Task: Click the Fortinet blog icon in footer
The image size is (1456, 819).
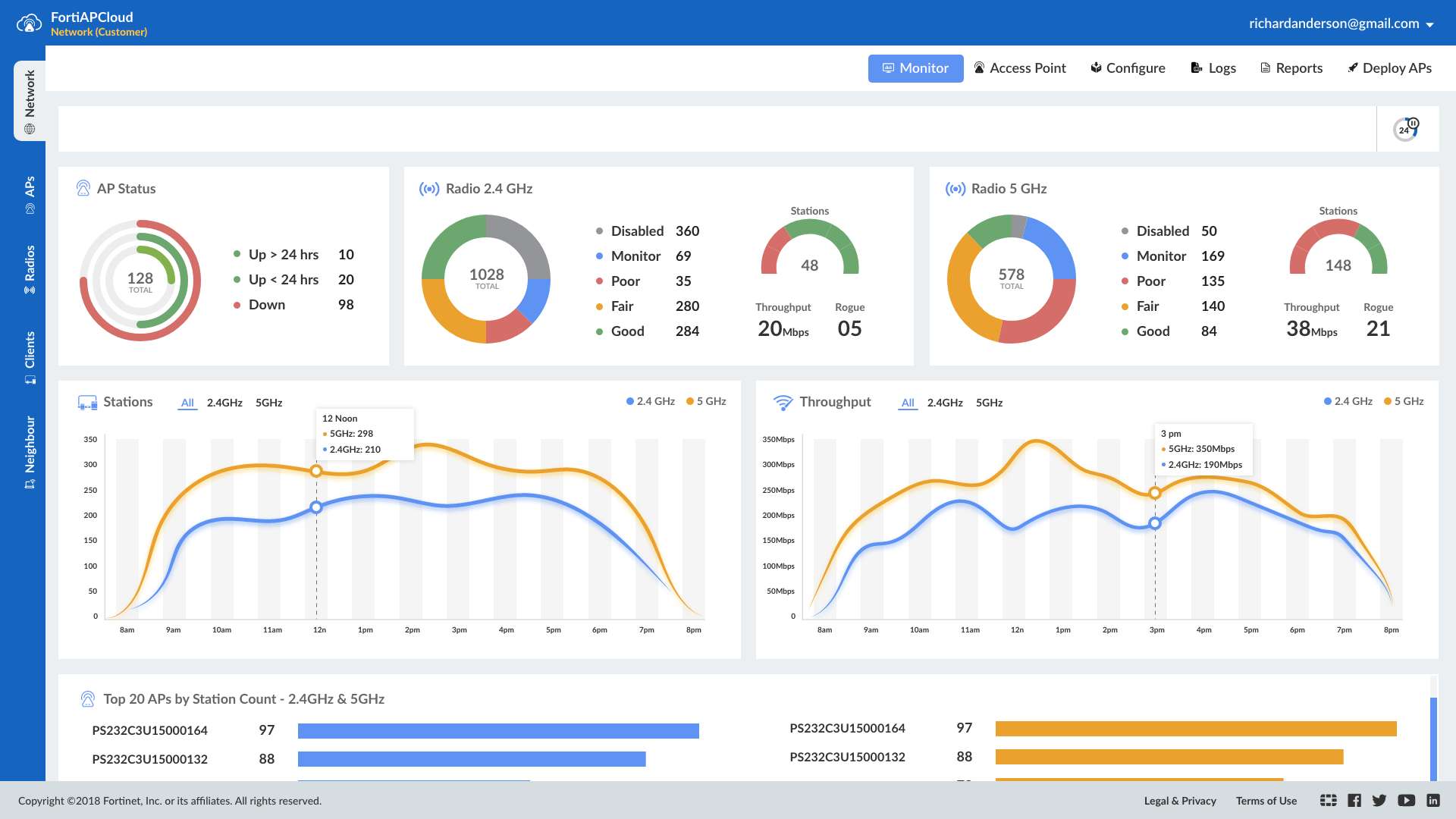Action: click(x=1328, y=801)
